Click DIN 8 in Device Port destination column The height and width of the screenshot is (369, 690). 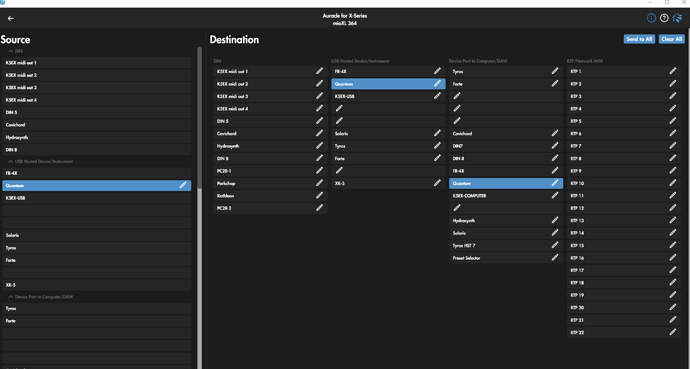click(x=506, y=158)
